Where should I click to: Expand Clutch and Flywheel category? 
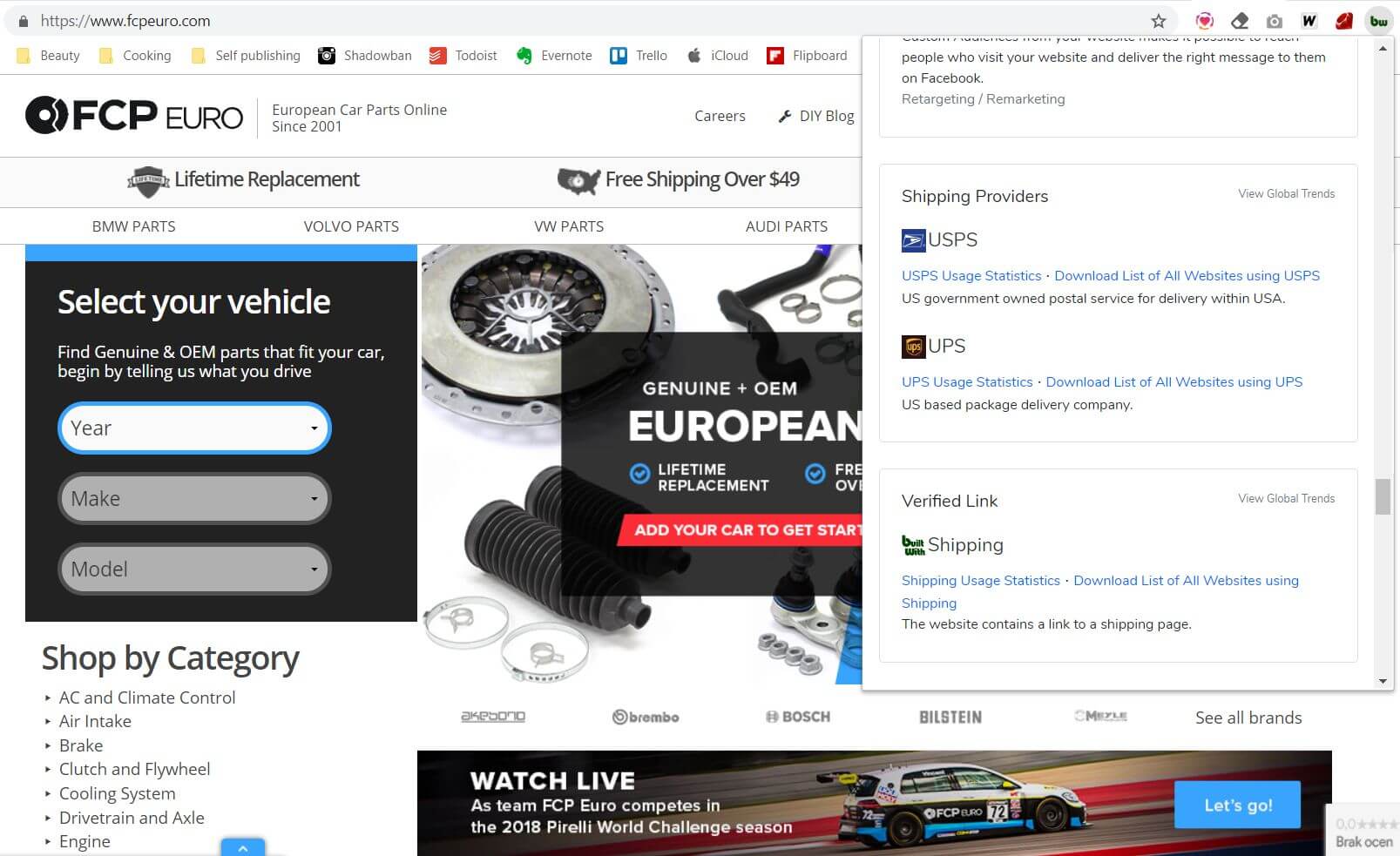134,769
